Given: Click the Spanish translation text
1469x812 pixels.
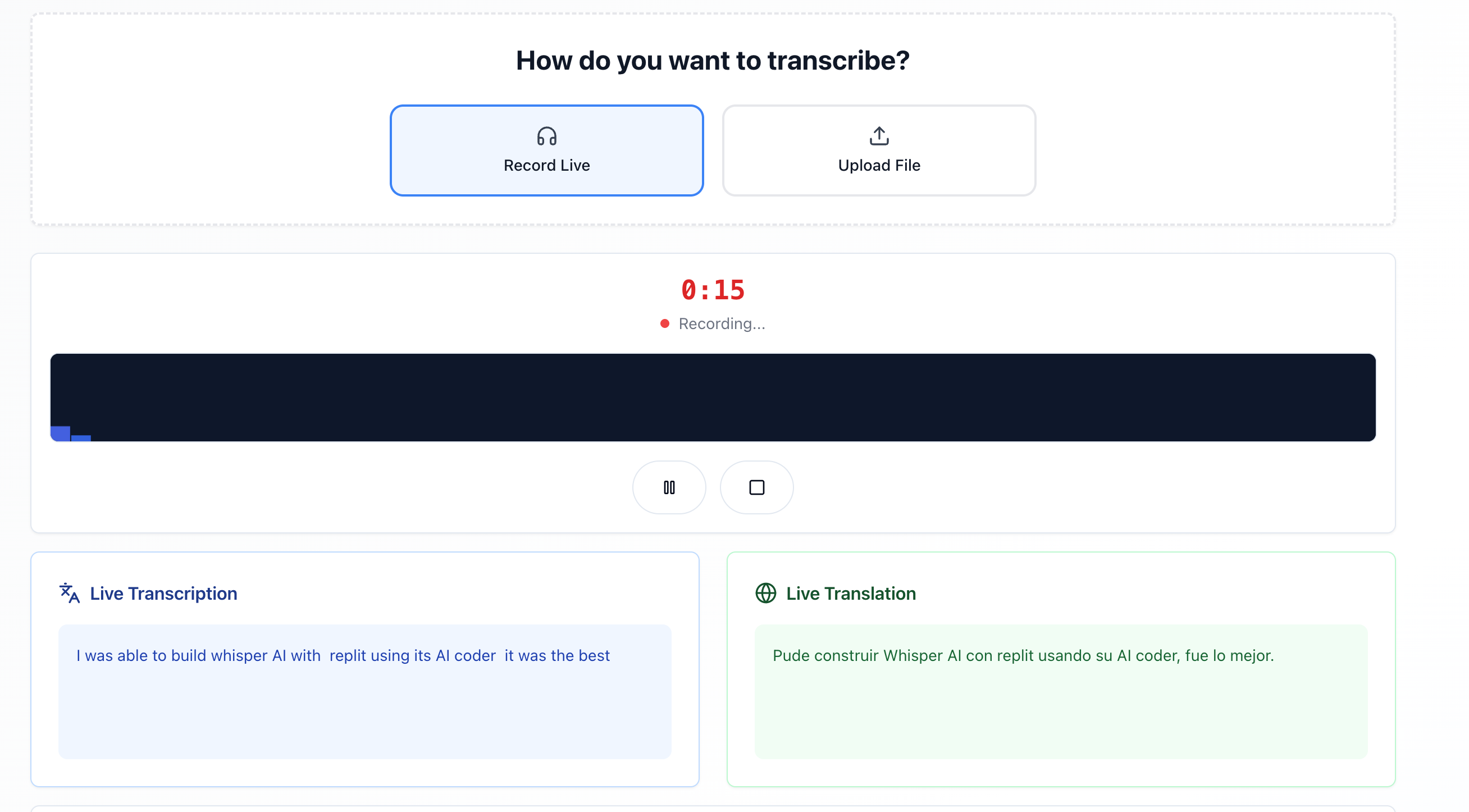Looking at the screenshot, I should tap(1023, 656).
